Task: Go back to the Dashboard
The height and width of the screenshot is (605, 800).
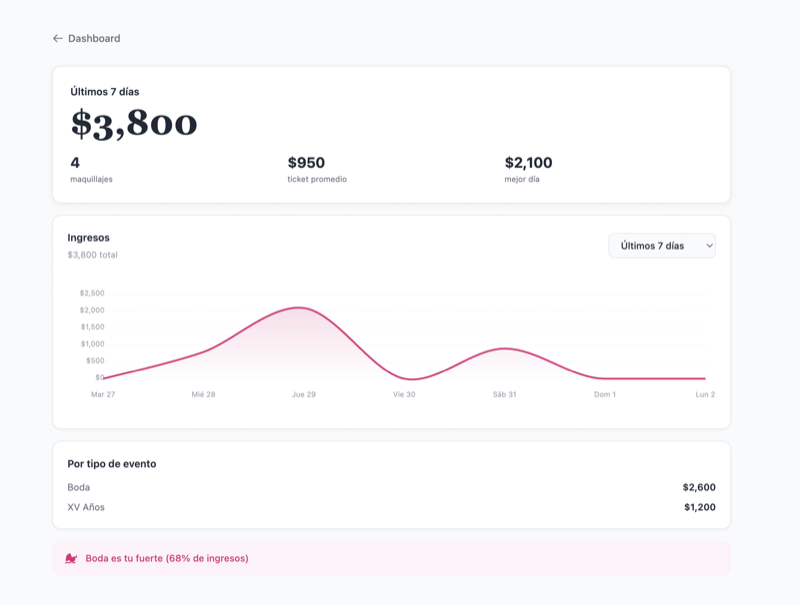Action: (87, 38)
